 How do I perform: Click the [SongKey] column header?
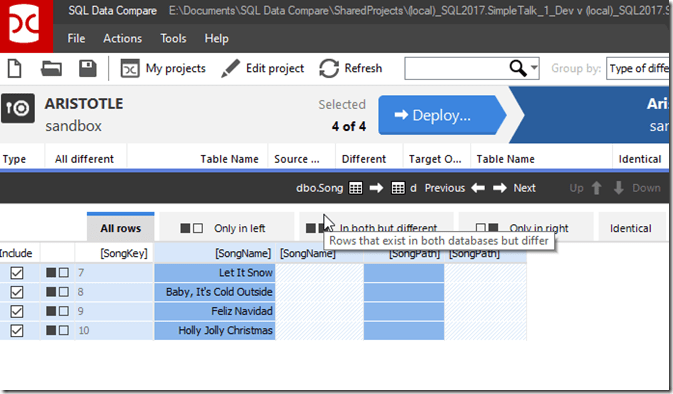114,253
